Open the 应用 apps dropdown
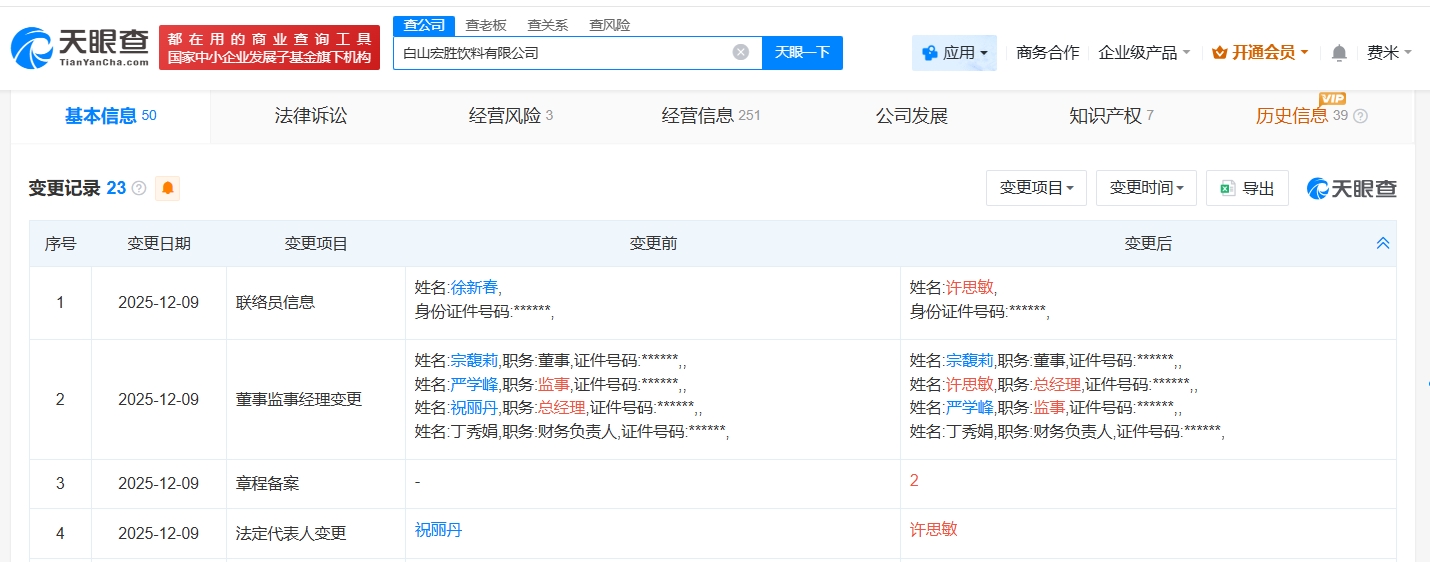 [954, 53]
